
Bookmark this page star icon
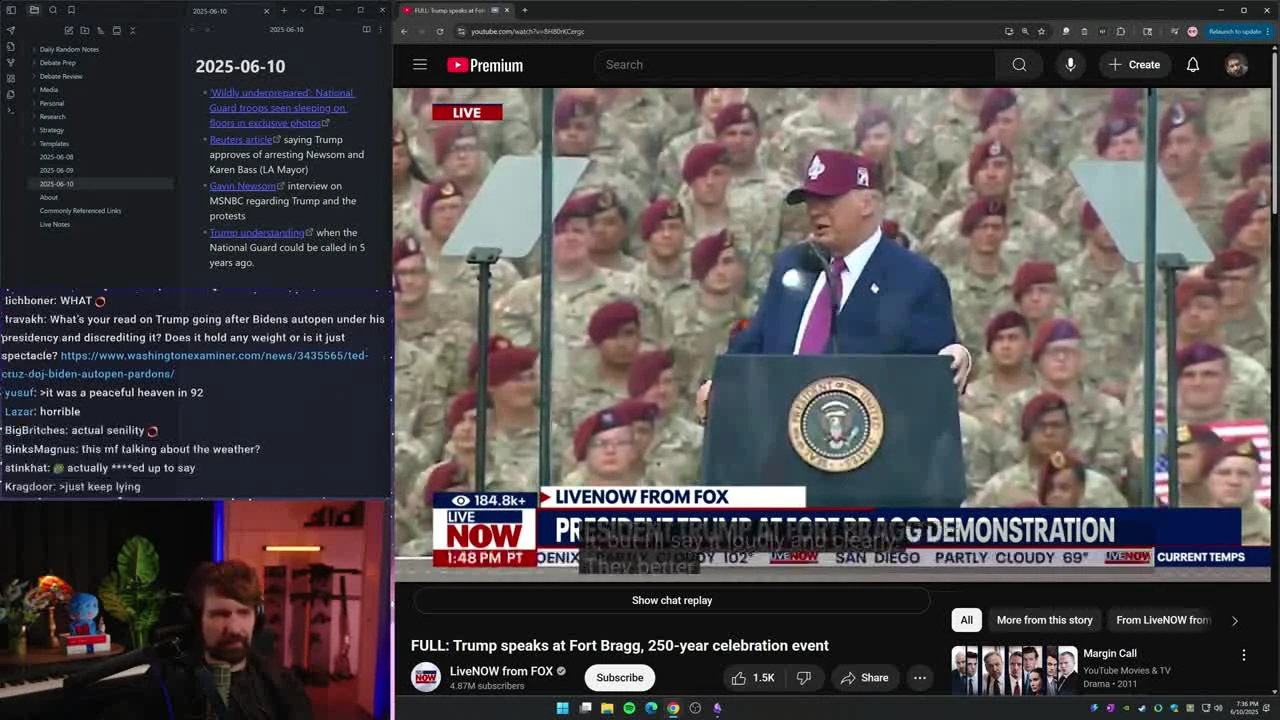coord(1040,31)
